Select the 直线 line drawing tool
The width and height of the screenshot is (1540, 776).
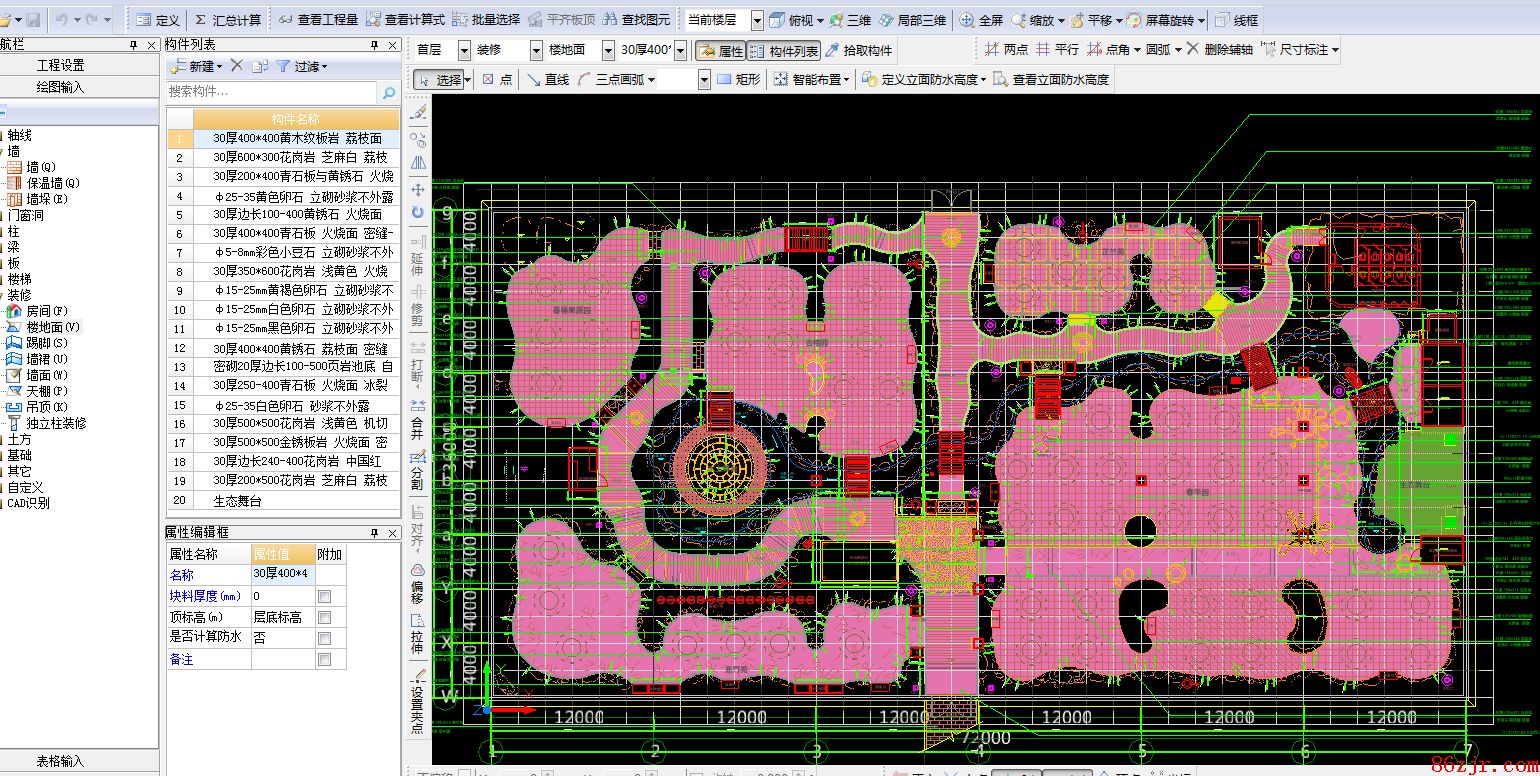coord(548,79)
